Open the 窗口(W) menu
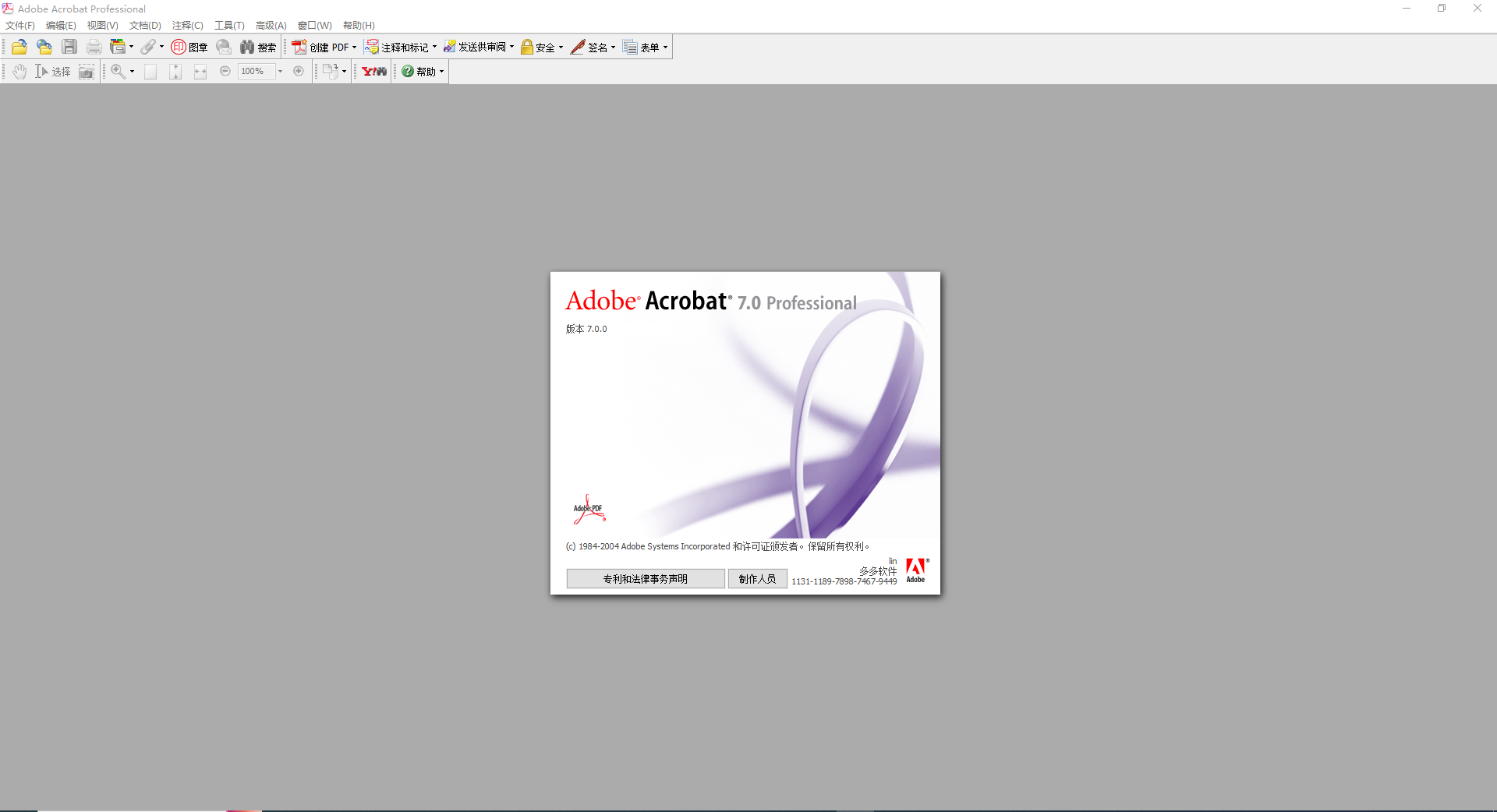Screen dimensions: 1497x812 click(315, 26)
